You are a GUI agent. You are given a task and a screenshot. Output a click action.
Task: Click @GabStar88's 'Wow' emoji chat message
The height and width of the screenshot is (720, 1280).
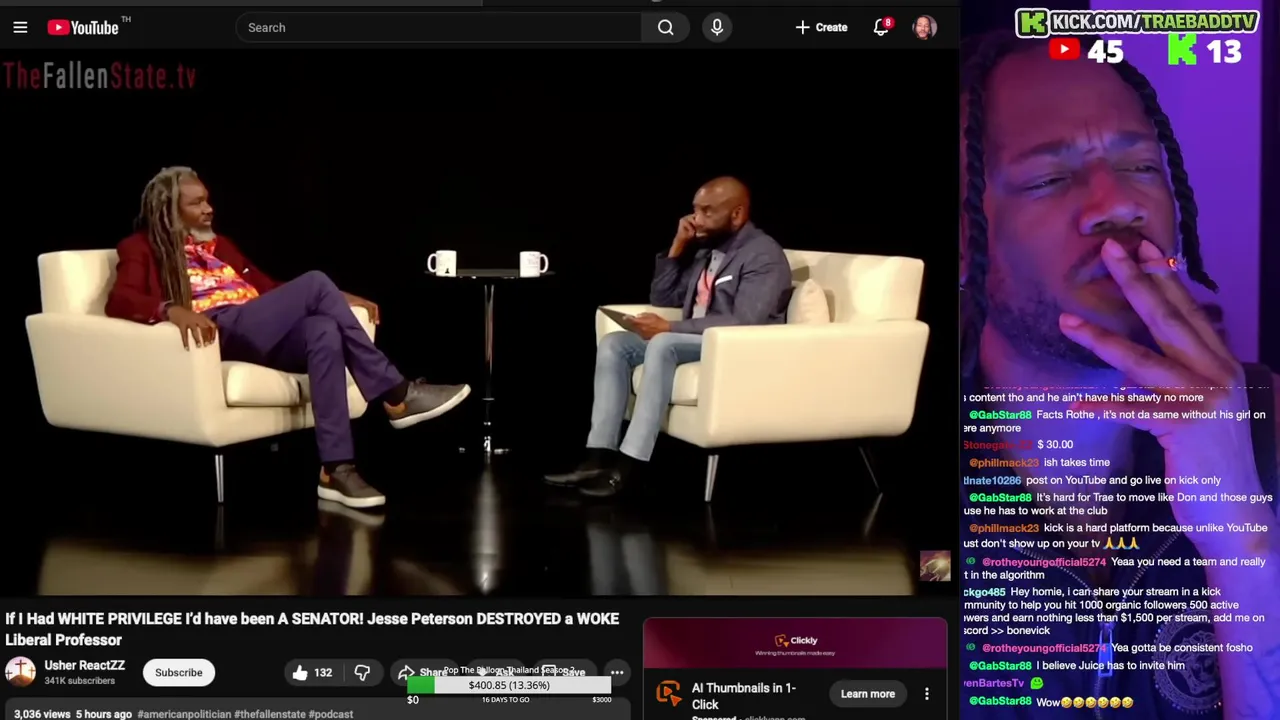(1050, 701)
